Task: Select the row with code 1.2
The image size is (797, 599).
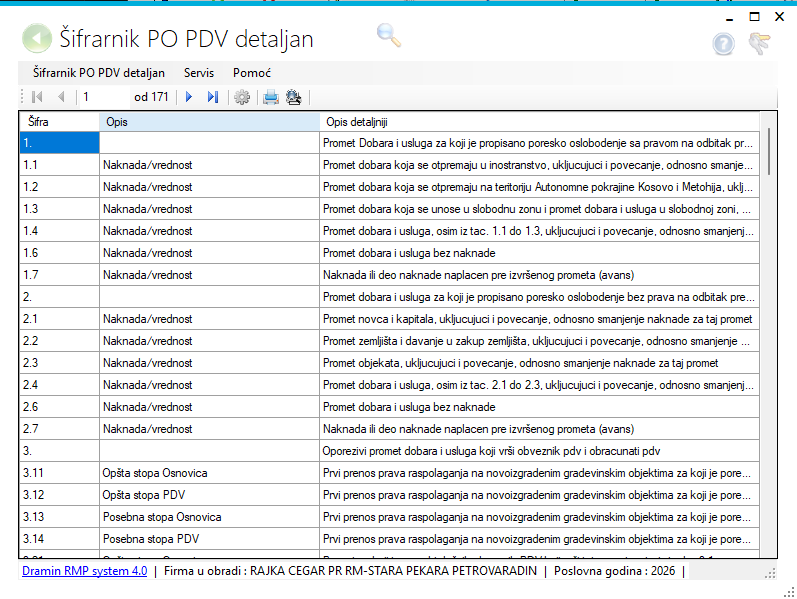Action: click(x=390, y=187)
